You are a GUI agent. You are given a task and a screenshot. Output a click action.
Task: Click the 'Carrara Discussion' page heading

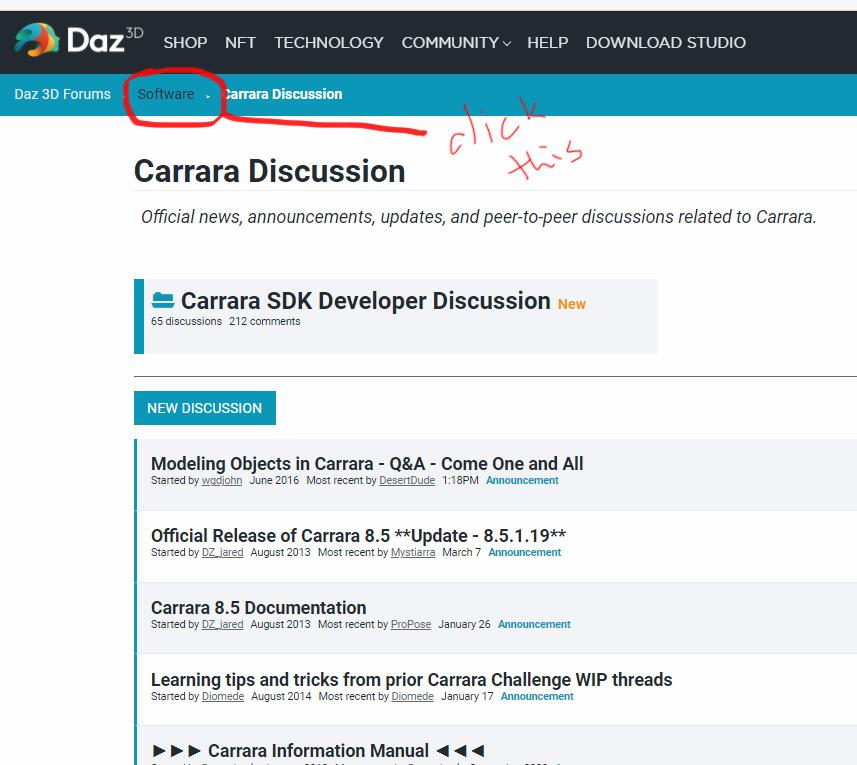point(269,171)
